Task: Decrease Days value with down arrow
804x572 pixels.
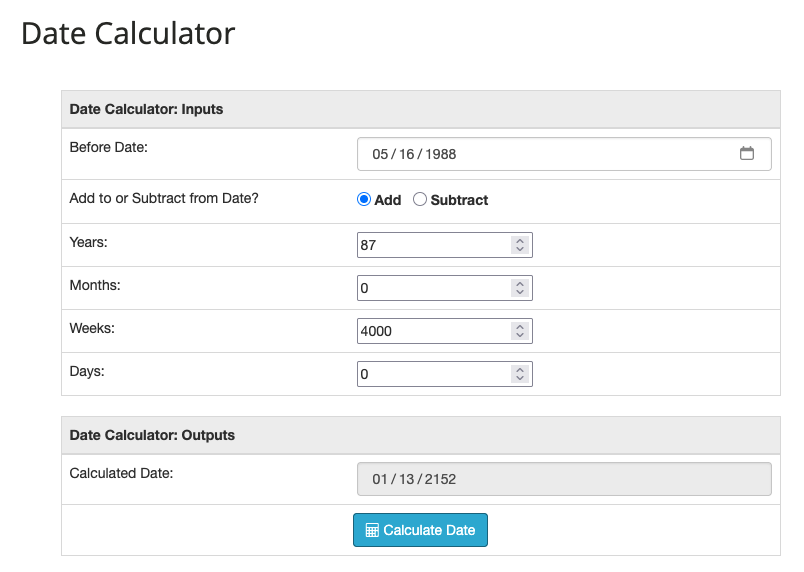Action: pyautogui.click(x=520, y=379)
